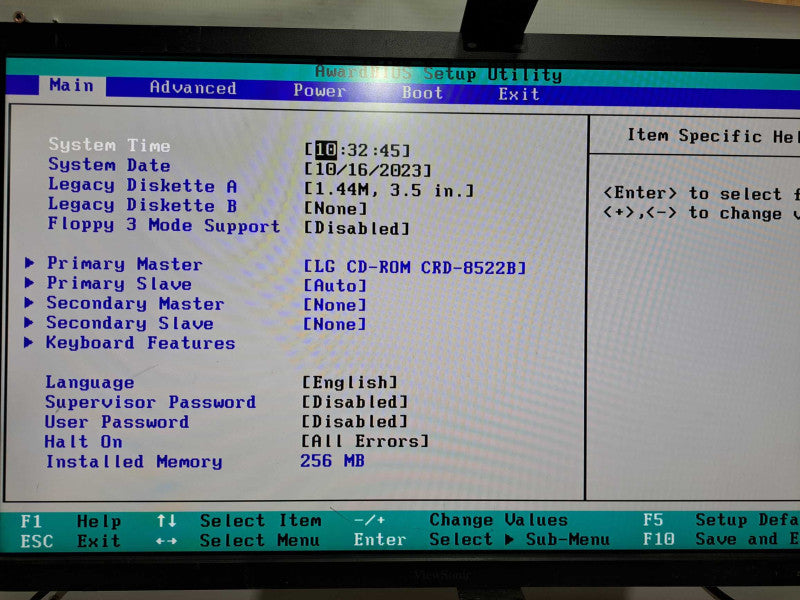Click the minutes field 32 in System Time
The height and width of the screenshot is (600, 800).
tap(357, 150)
